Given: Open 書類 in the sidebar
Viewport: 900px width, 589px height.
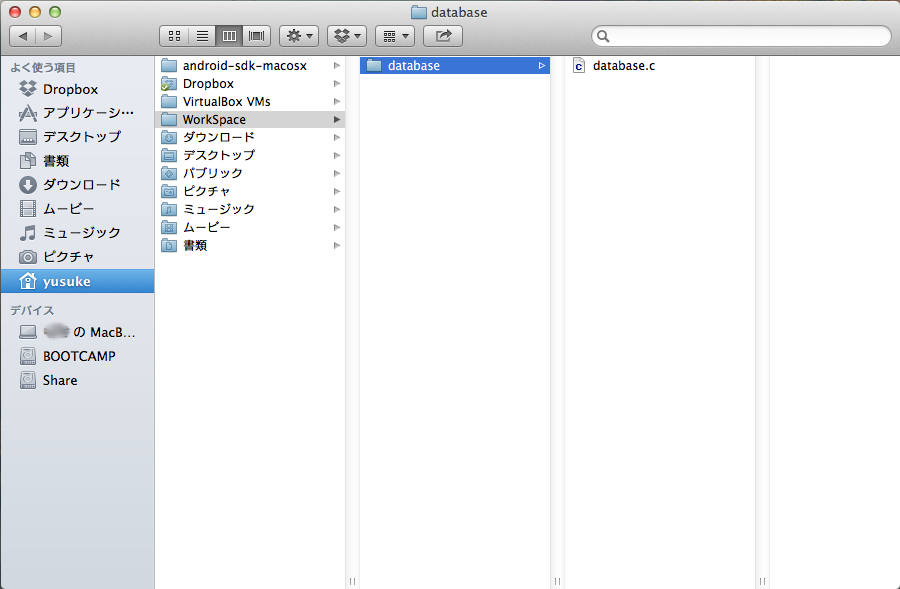Looking at the screenshot, I should (x=77, y=161).
